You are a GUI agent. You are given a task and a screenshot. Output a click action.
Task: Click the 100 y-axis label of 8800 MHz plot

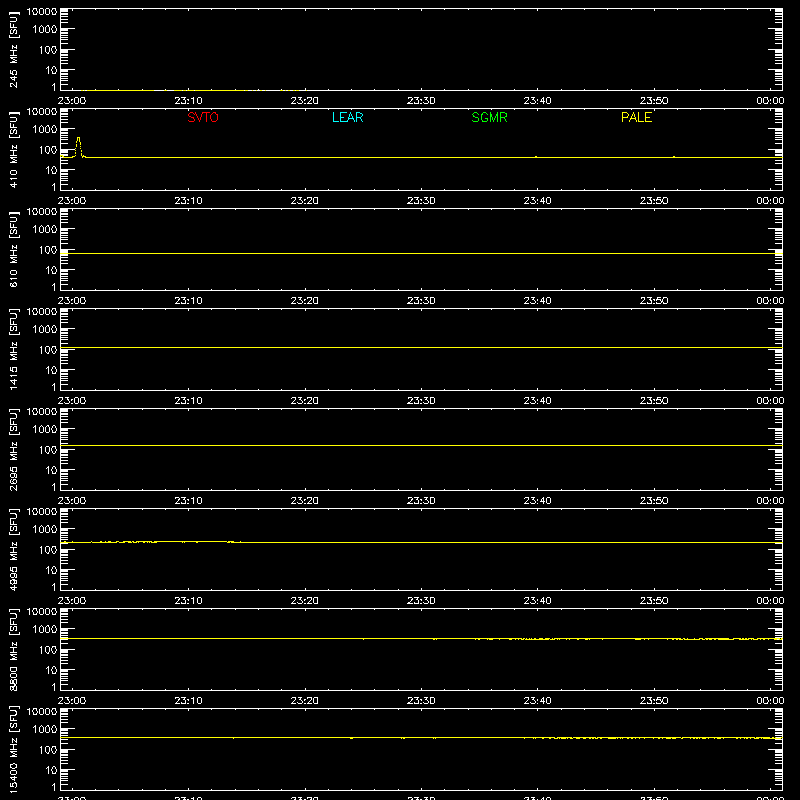[x=48, y=650]
